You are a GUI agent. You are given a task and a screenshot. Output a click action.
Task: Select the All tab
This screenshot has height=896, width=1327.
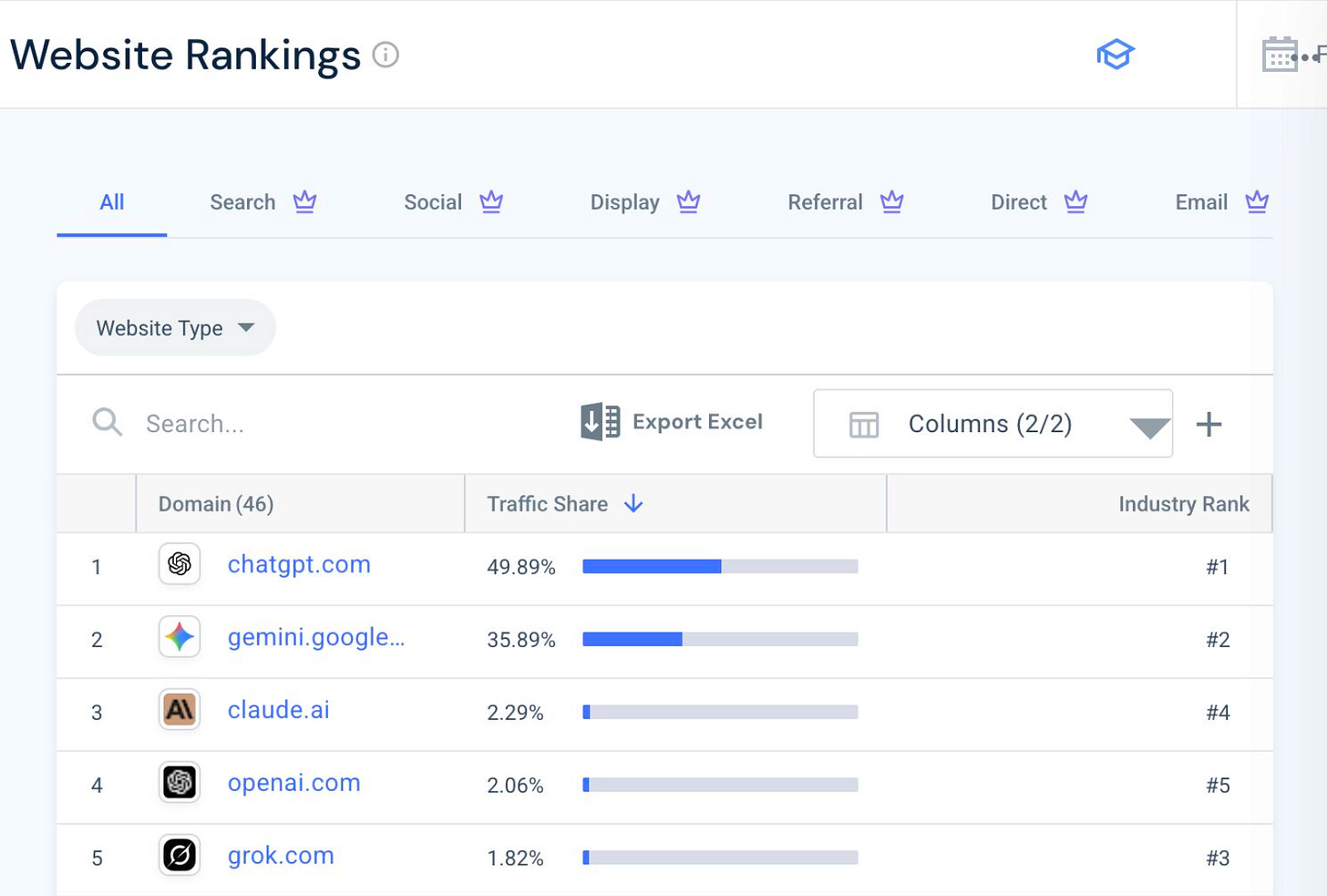click(111, 202)
